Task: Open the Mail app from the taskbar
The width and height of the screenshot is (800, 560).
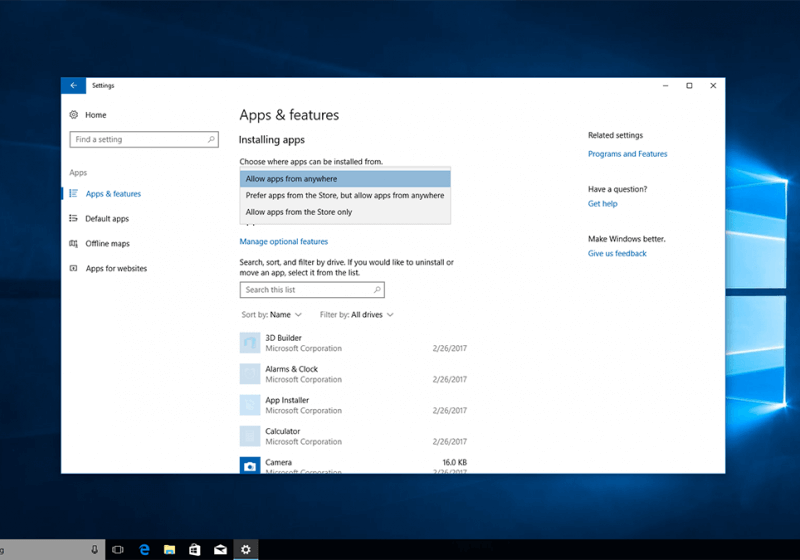Action: [220, 550]
